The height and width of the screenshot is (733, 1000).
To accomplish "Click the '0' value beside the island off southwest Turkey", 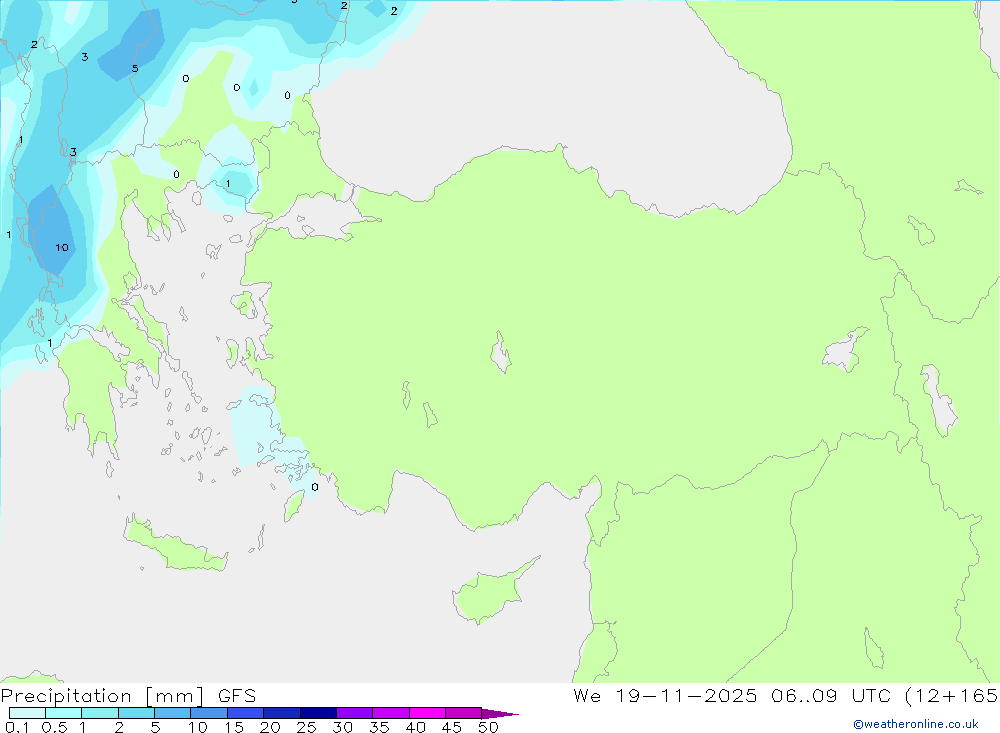I will pos(314,487).
